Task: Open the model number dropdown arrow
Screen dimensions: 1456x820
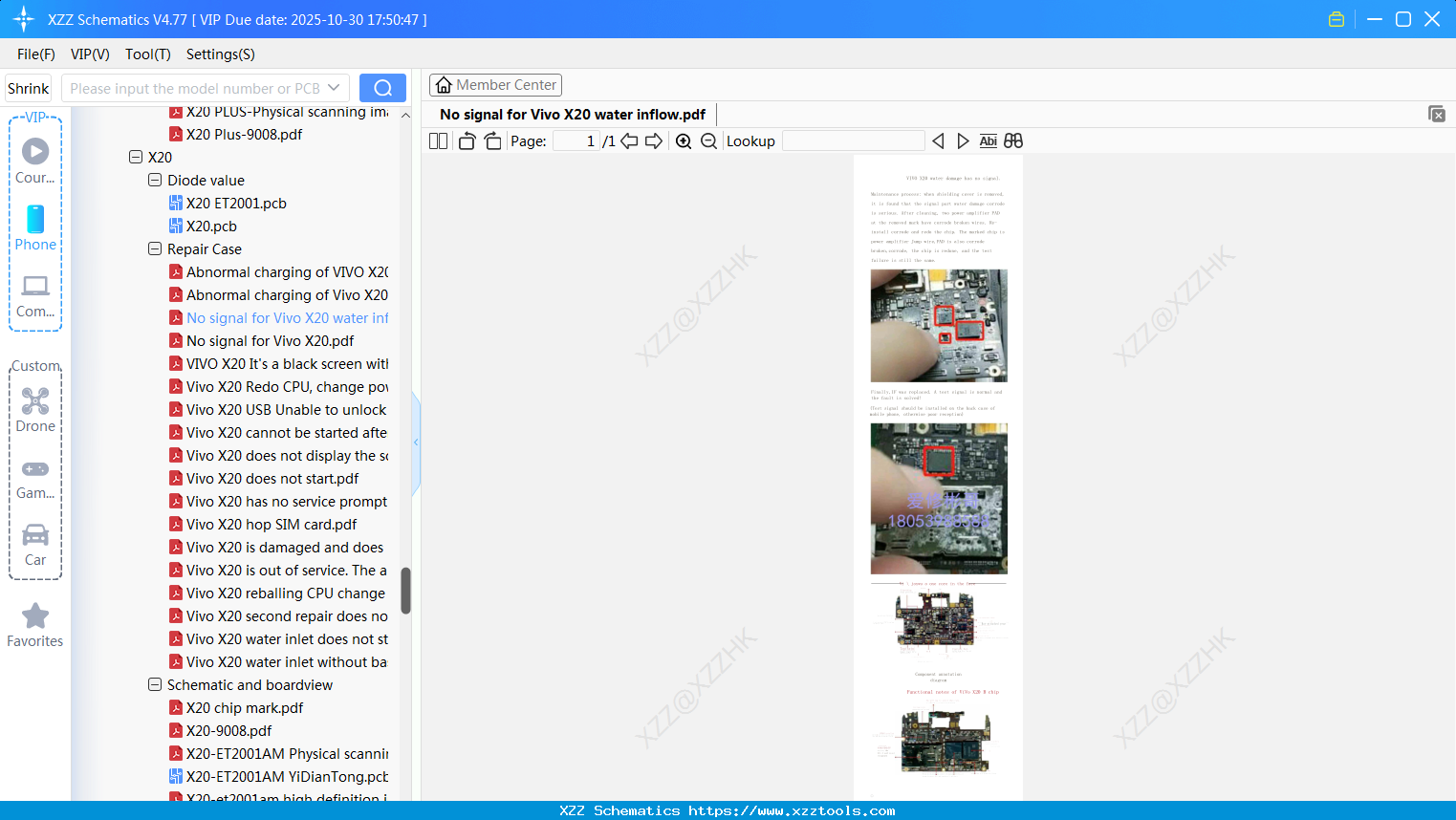Action: [x=334, y=88]
